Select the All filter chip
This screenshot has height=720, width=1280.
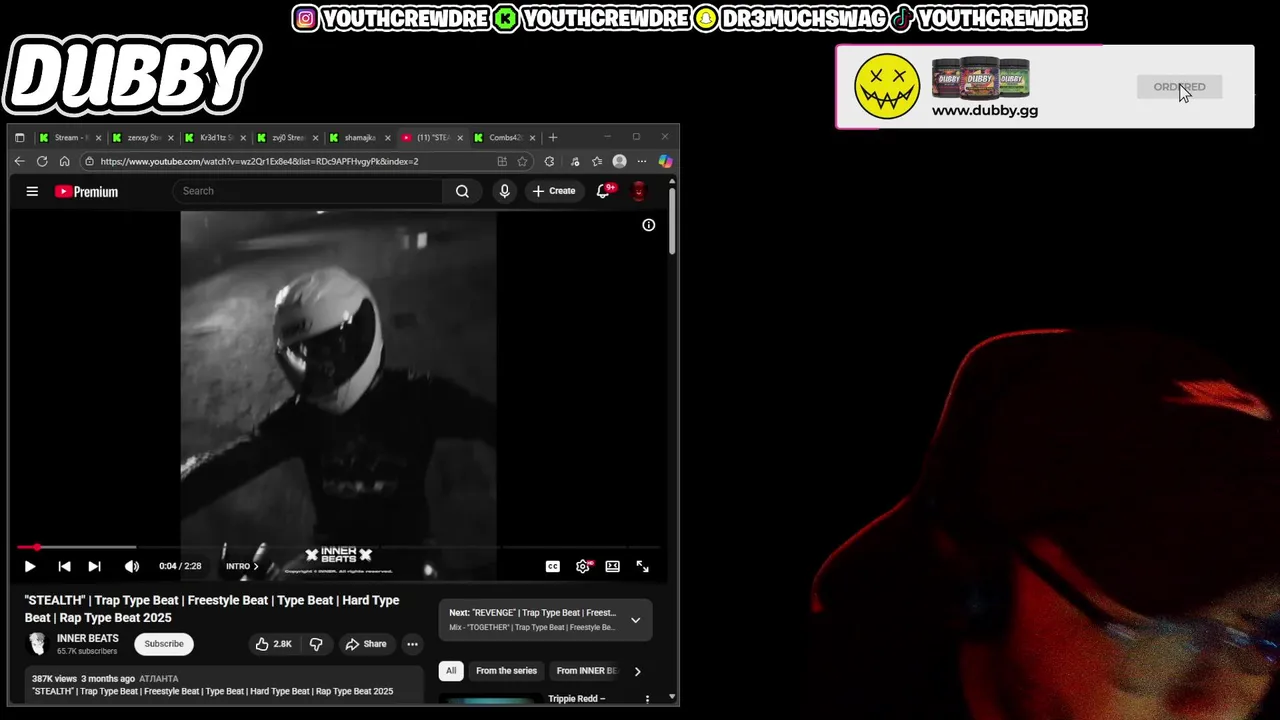[x=451, y=671]
